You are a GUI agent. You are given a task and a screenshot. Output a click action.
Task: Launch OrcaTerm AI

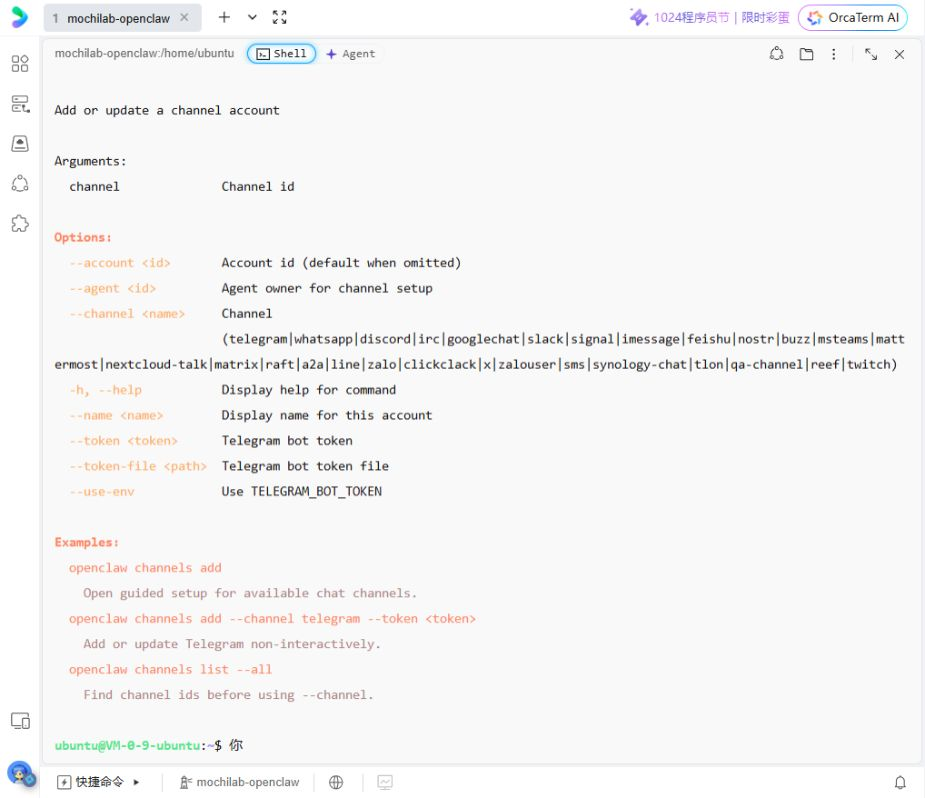click(853, 18)
